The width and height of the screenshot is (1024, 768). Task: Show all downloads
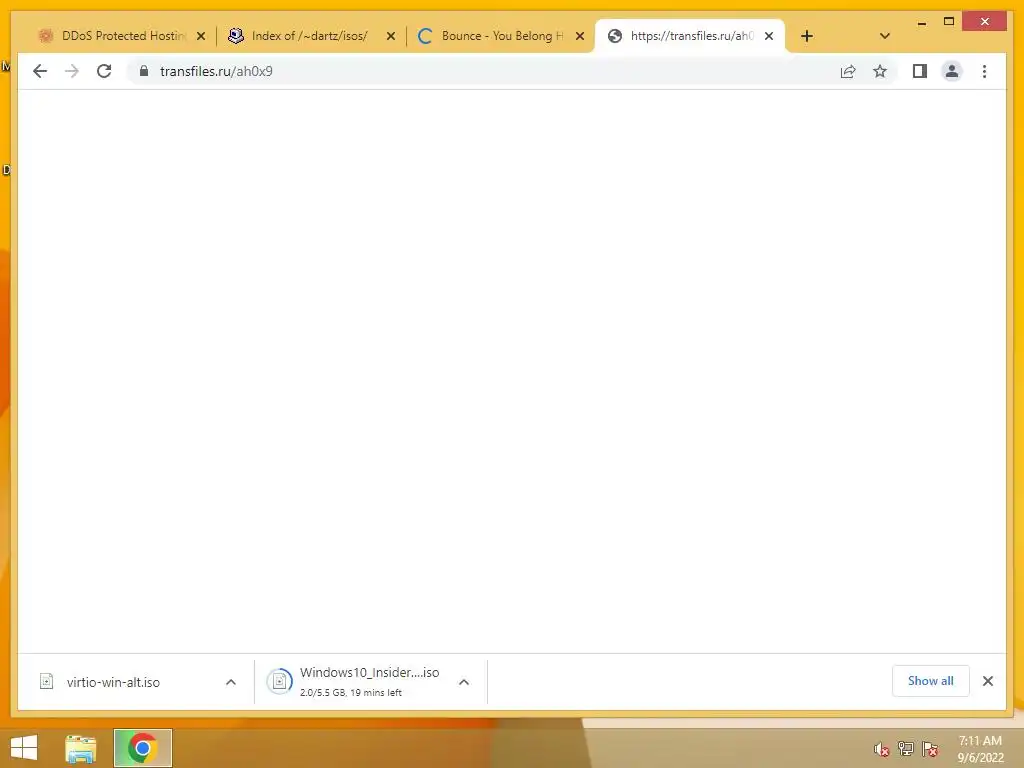click(x=931, y=681)
